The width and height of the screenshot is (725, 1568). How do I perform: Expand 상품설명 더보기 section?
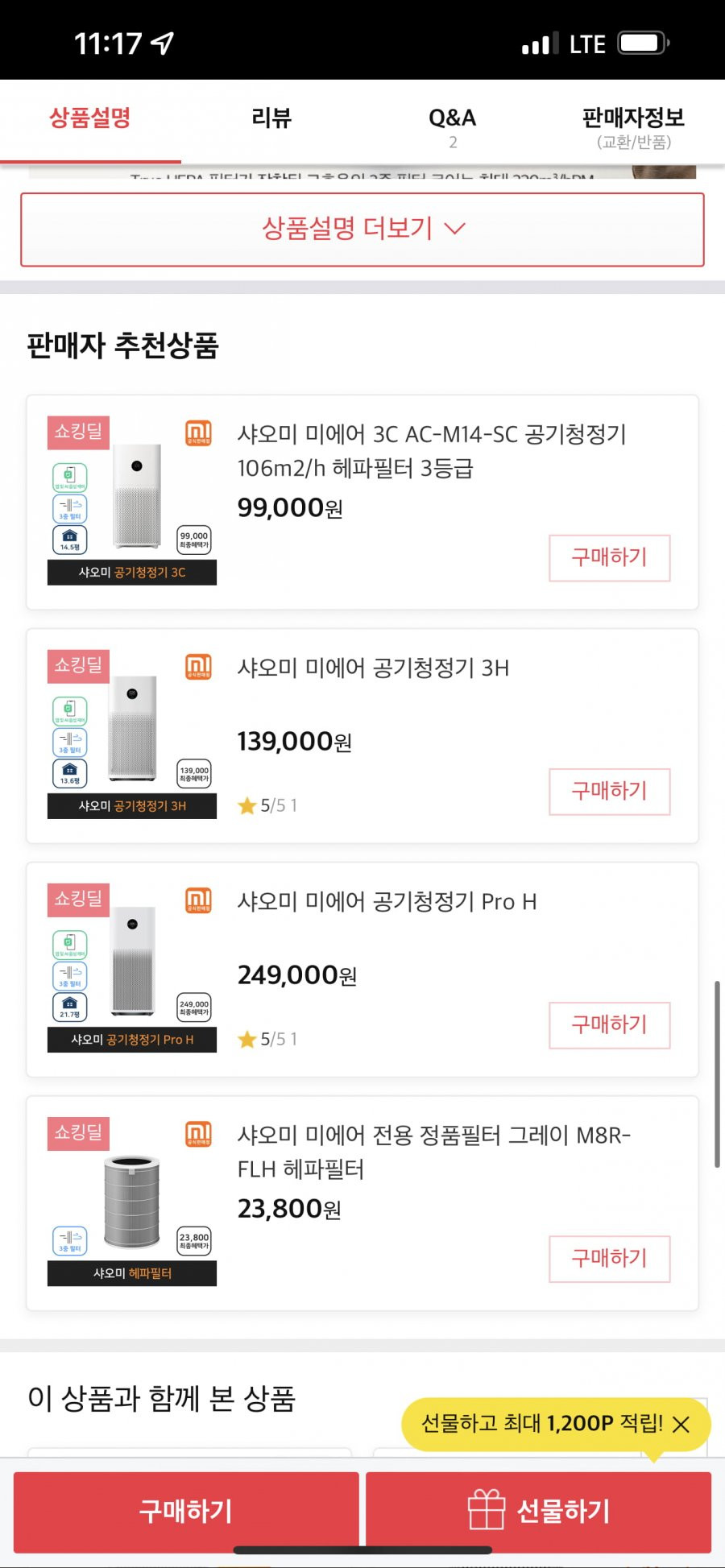click(x=362, y=229)
